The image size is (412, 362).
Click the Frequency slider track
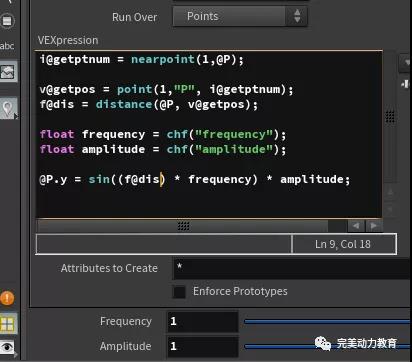pyautogui.click(x=327, y=322)
